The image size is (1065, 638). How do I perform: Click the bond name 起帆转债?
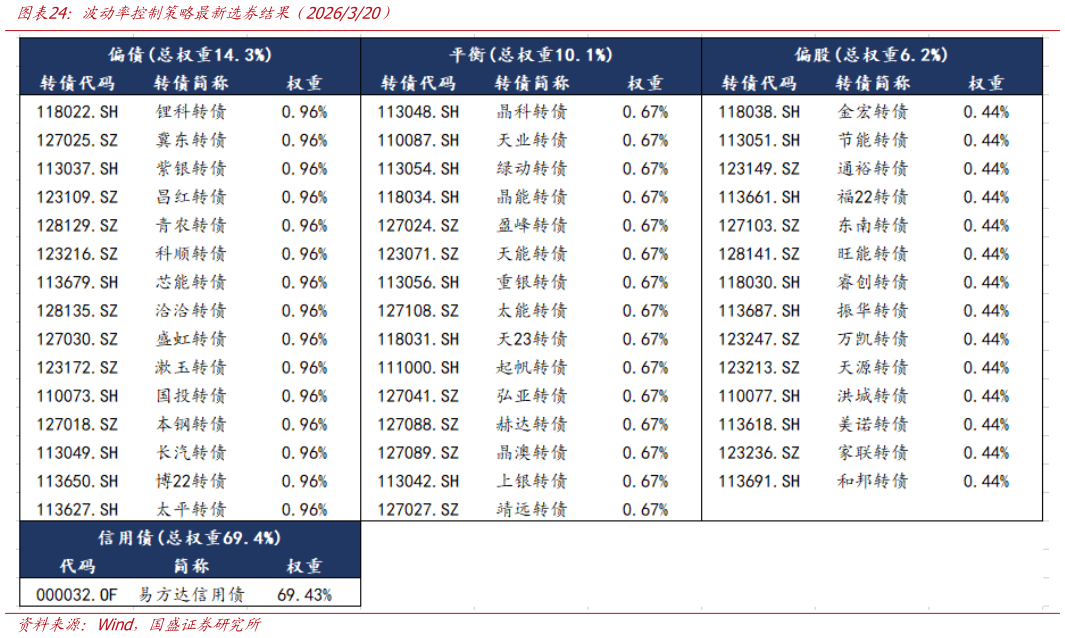pos(532,368)
